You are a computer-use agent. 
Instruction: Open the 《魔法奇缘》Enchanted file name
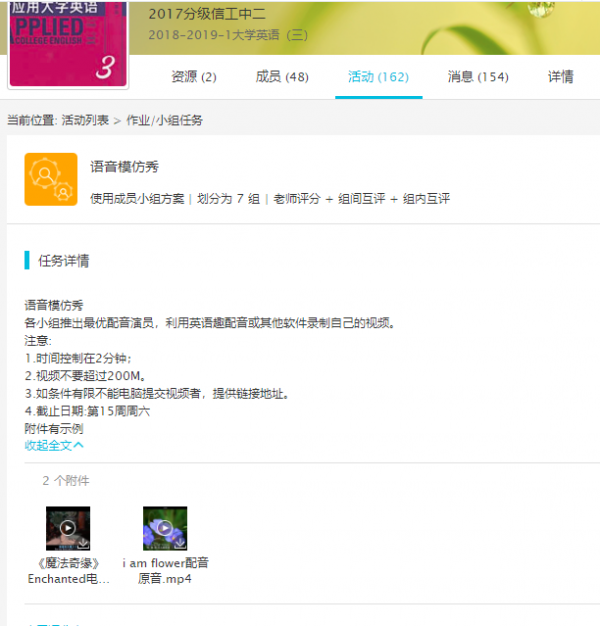coord(67,571)
